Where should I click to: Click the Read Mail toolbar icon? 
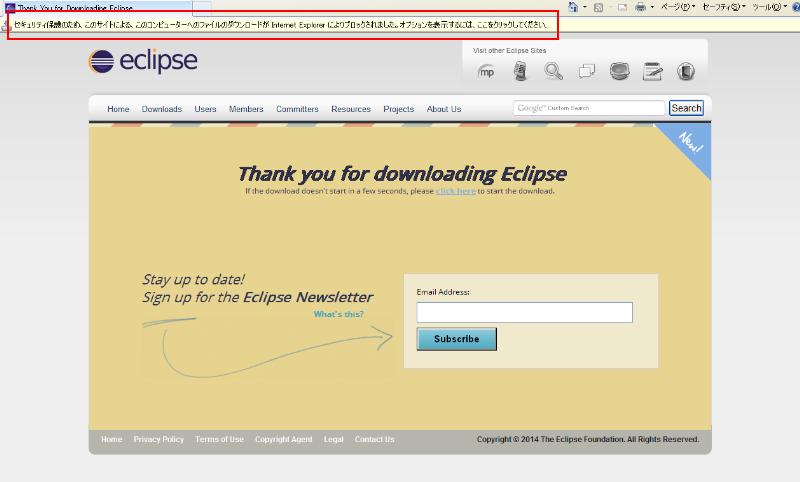(x=622, y=7)
